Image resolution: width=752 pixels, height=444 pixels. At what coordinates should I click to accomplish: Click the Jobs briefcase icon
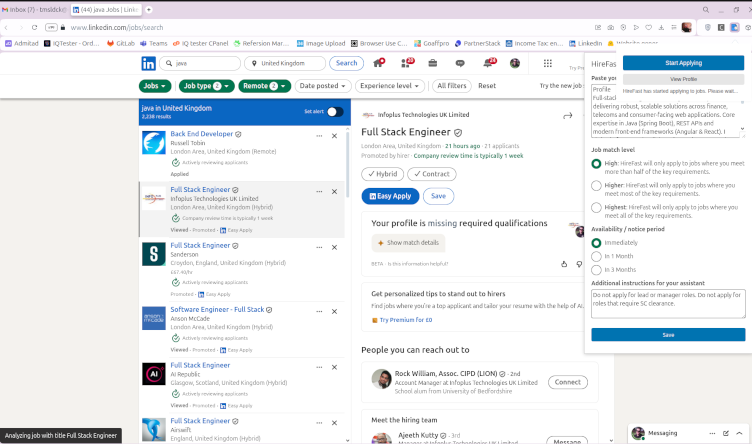(x=434, y=63)
